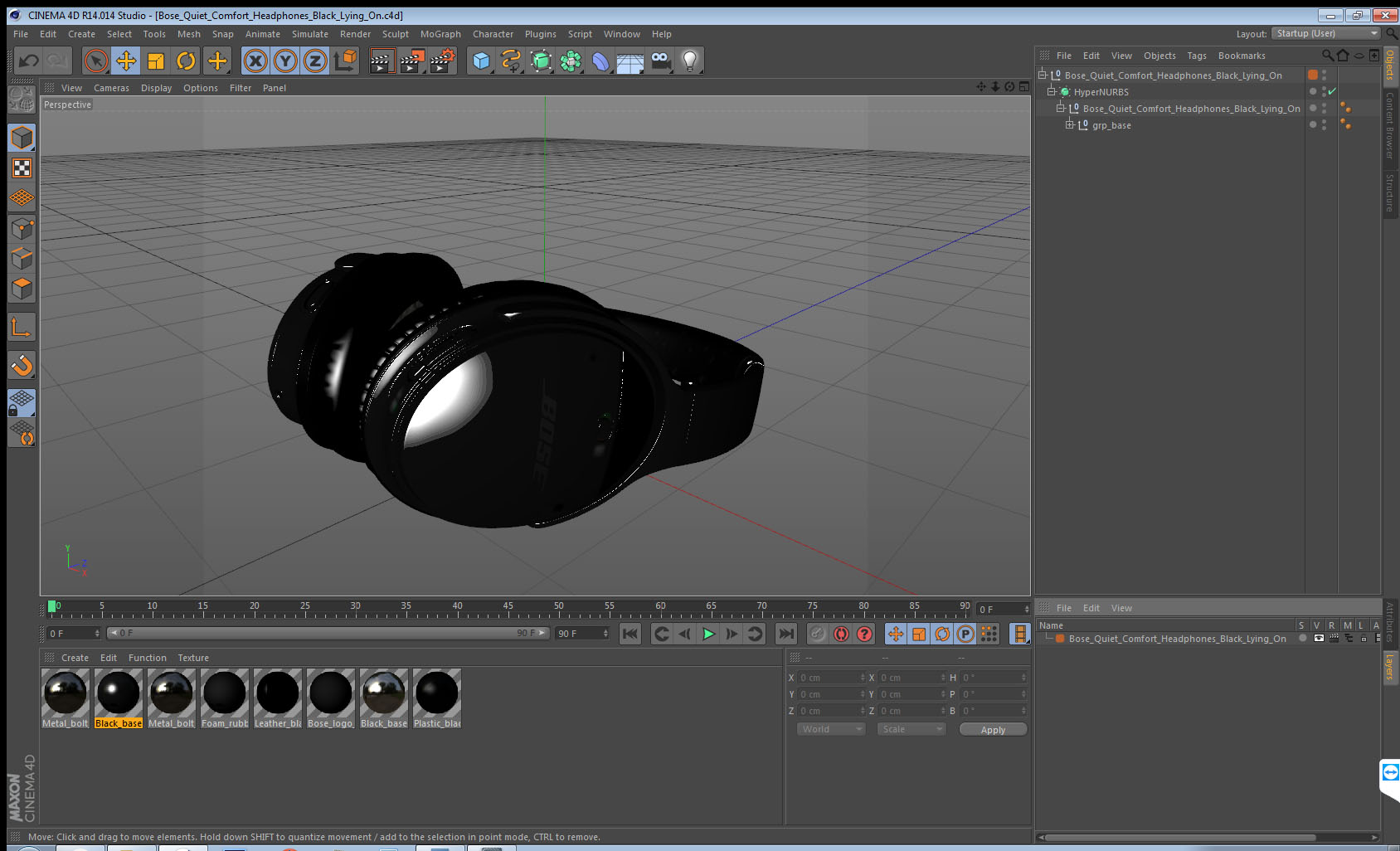Switch to Model mode

point(22,138)
